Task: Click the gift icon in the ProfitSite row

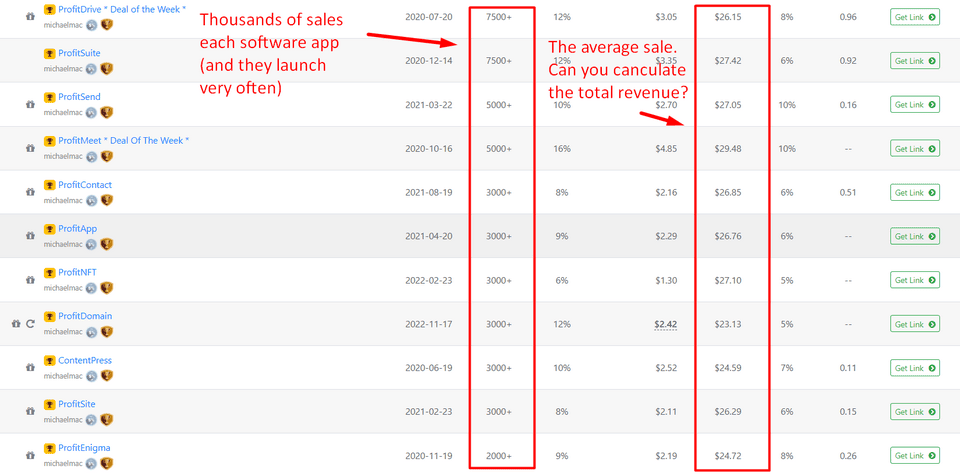Action: tap(30, 411)
